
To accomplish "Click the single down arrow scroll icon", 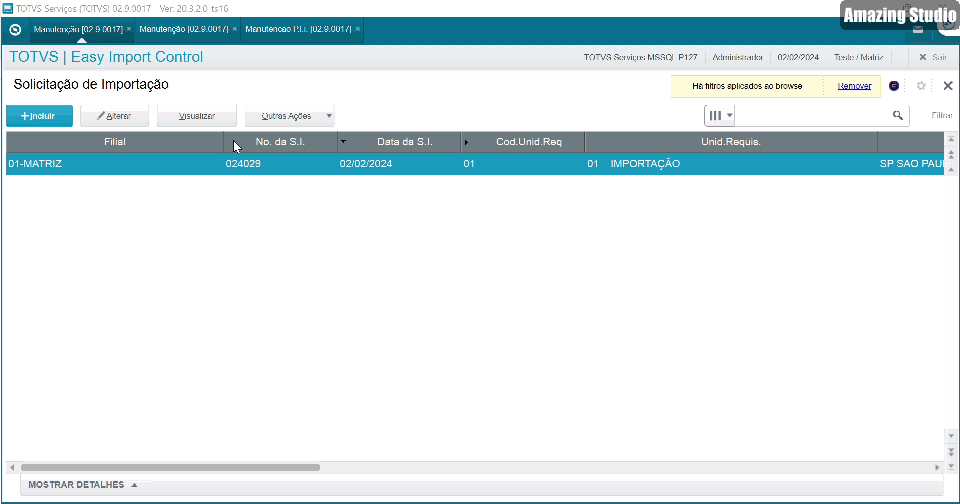I will (951, 435).
